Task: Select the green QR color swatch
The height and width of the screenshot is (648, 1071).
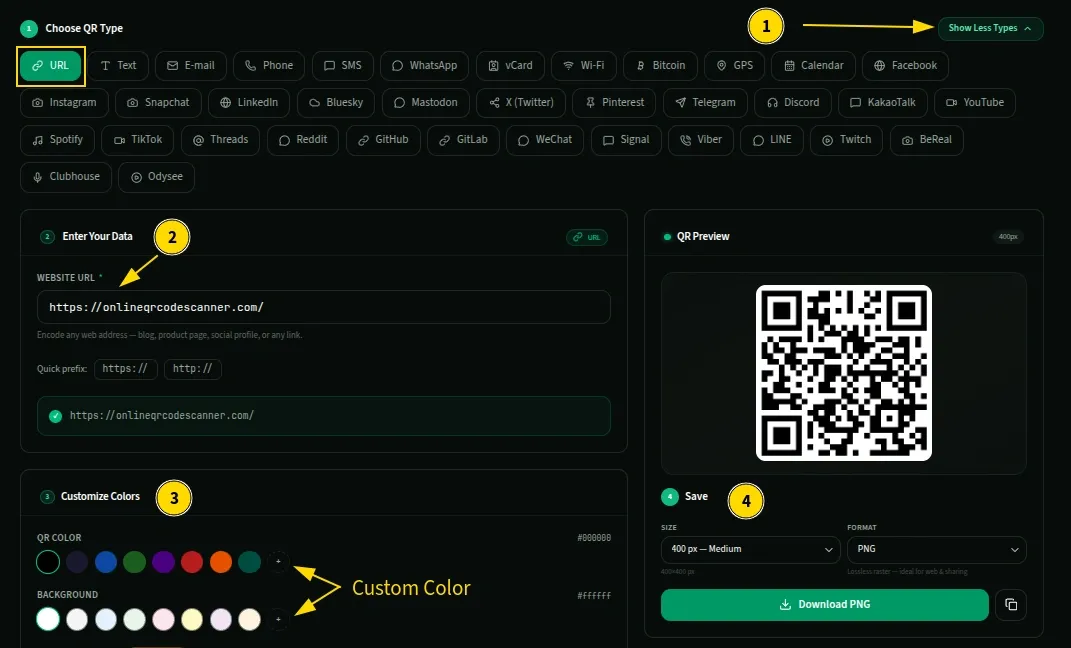Action: 135,562
